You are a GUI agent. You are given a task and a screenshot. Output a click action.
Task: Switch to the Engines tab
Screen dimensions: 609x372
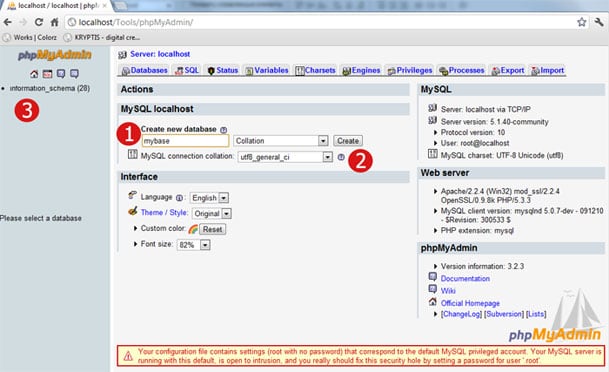361,70
